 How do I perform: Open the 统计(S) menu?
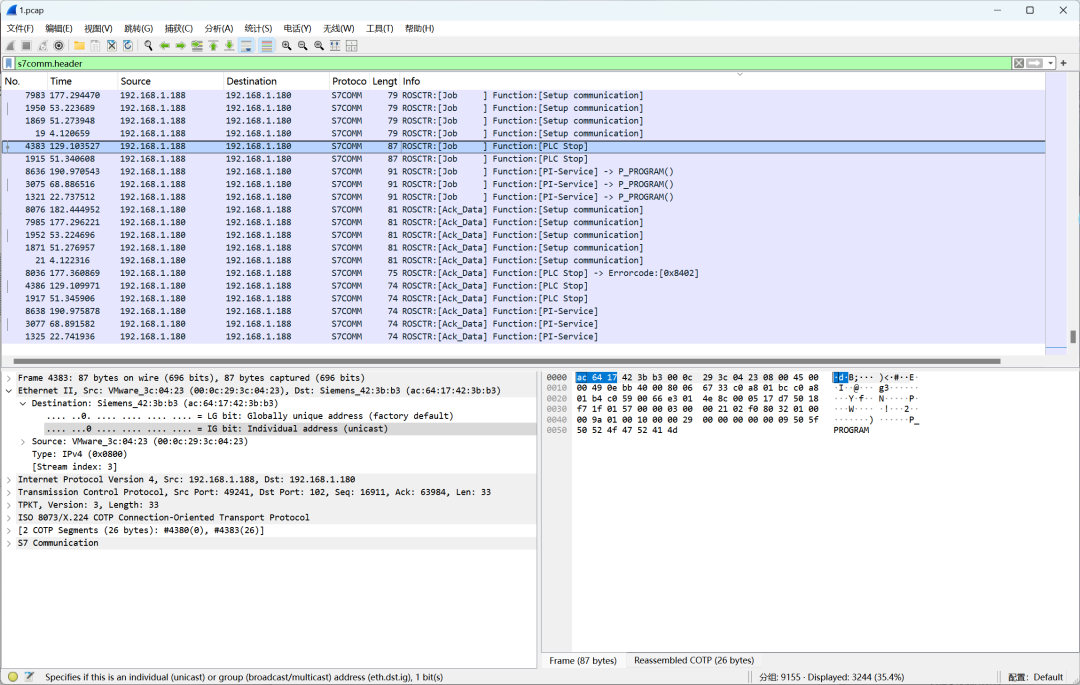pos(258,28)
